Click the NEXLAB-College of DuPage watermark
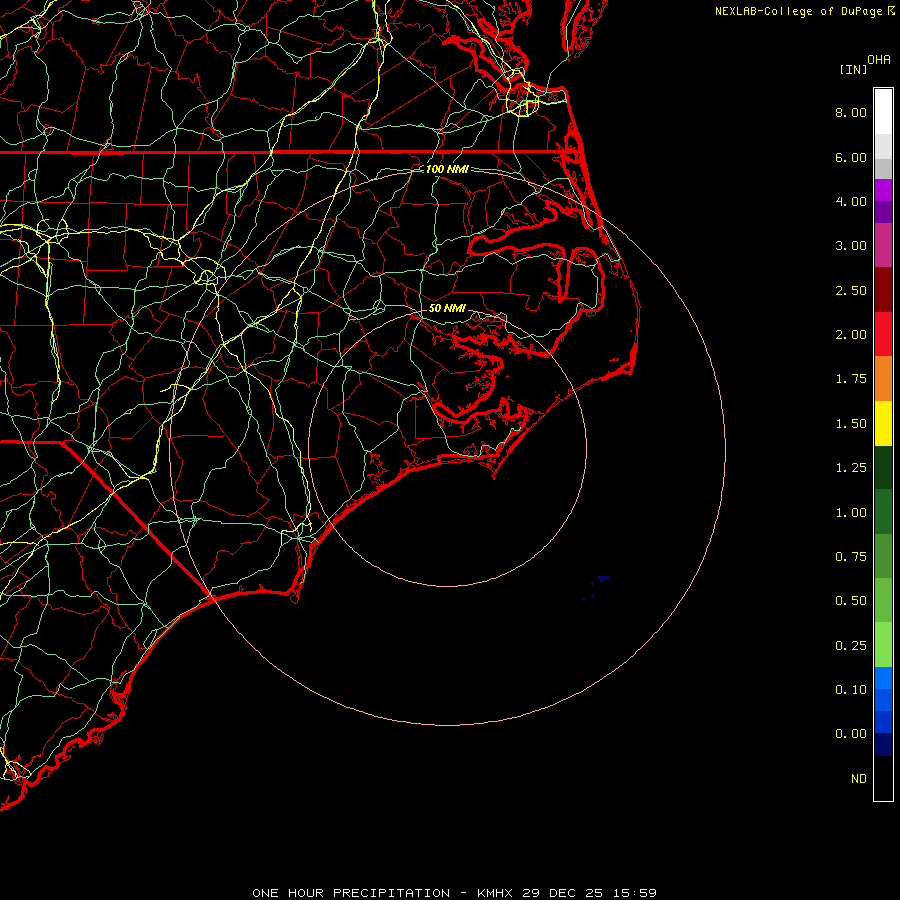Image resolution: width=900 pixels, height=900 pixels. 804,11
